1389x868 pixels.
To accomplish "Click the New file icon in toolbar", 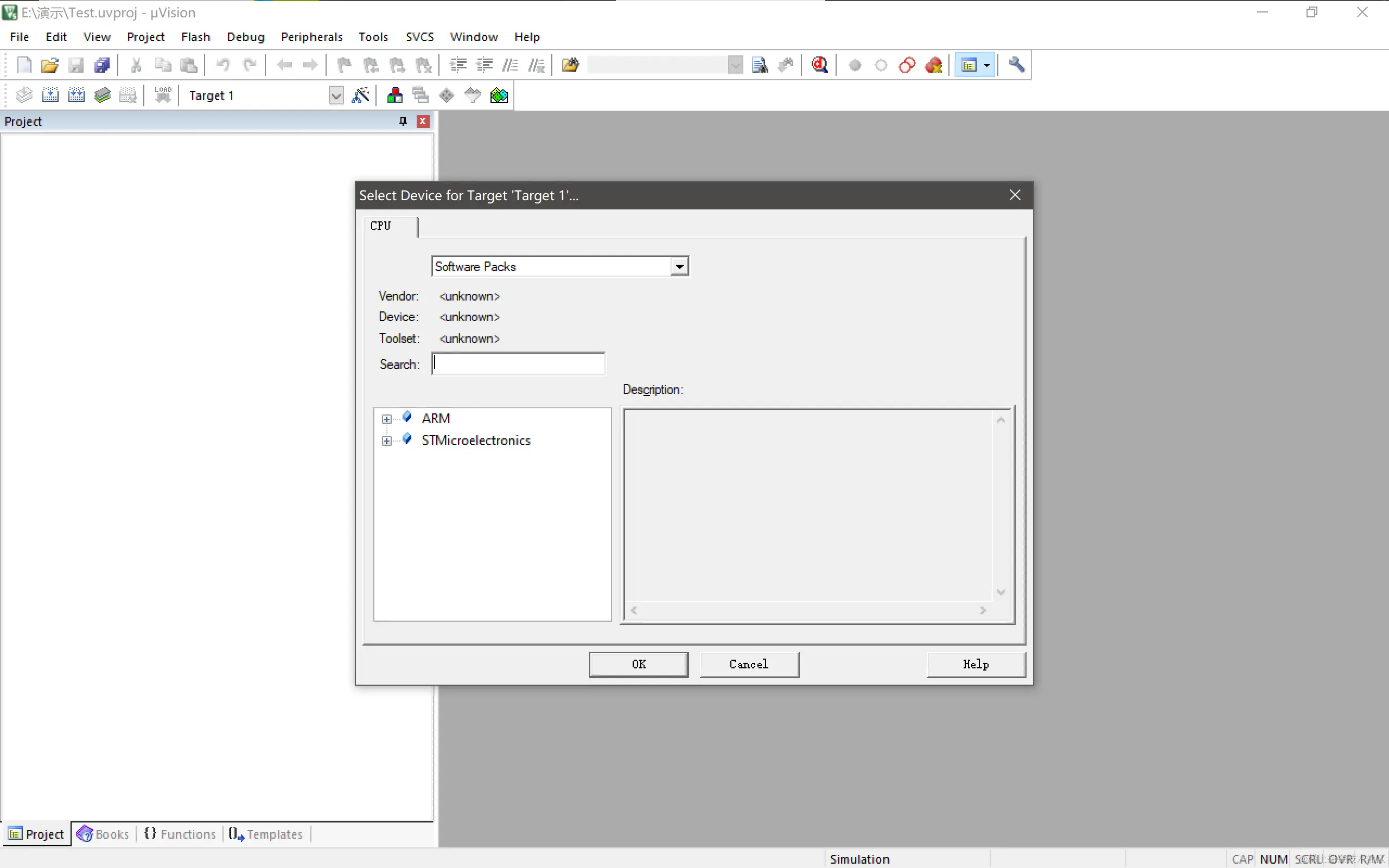I will pos(24,65).
